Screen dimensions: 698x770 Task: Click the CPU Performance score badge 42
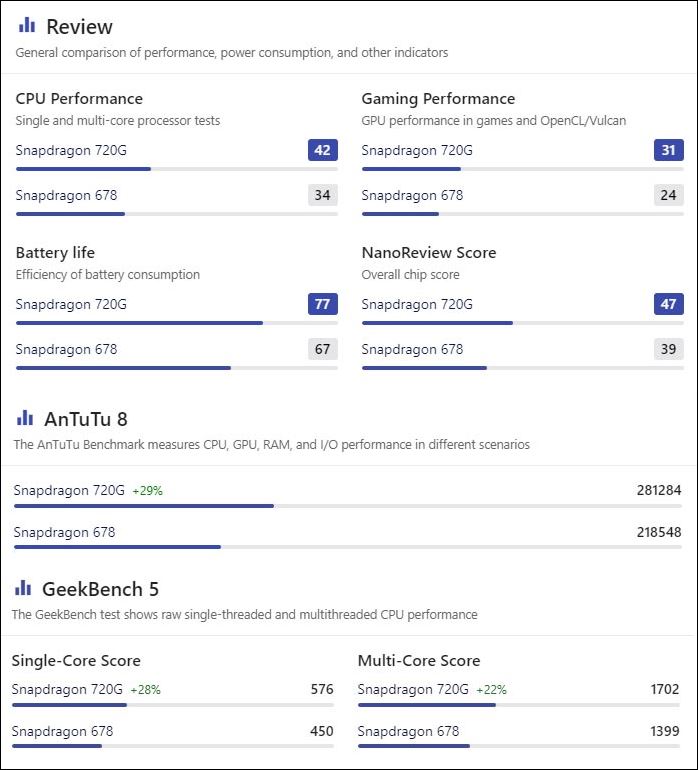click(x=322, y=150)
